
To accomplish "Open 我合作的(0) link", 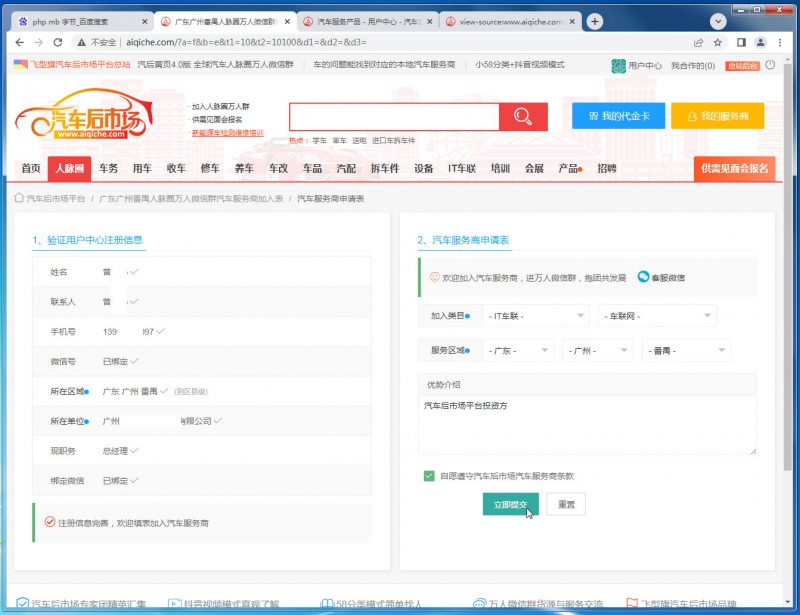I will [692, 65].
